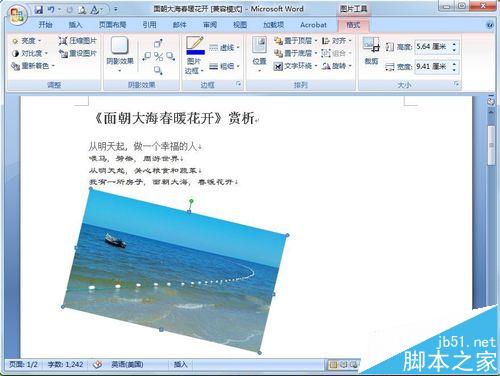Open 对齐 align dropdown
500x376 pixels.
tap(337, 41)
